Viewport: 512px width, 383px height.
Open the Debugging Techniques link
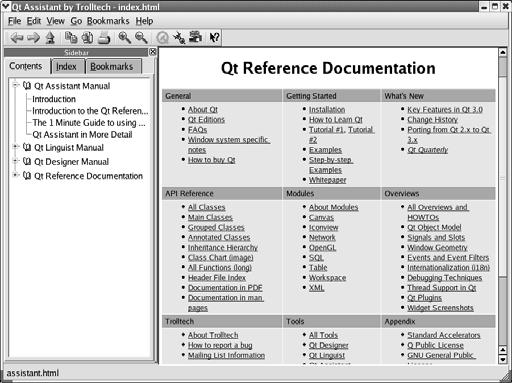[445, 277]
